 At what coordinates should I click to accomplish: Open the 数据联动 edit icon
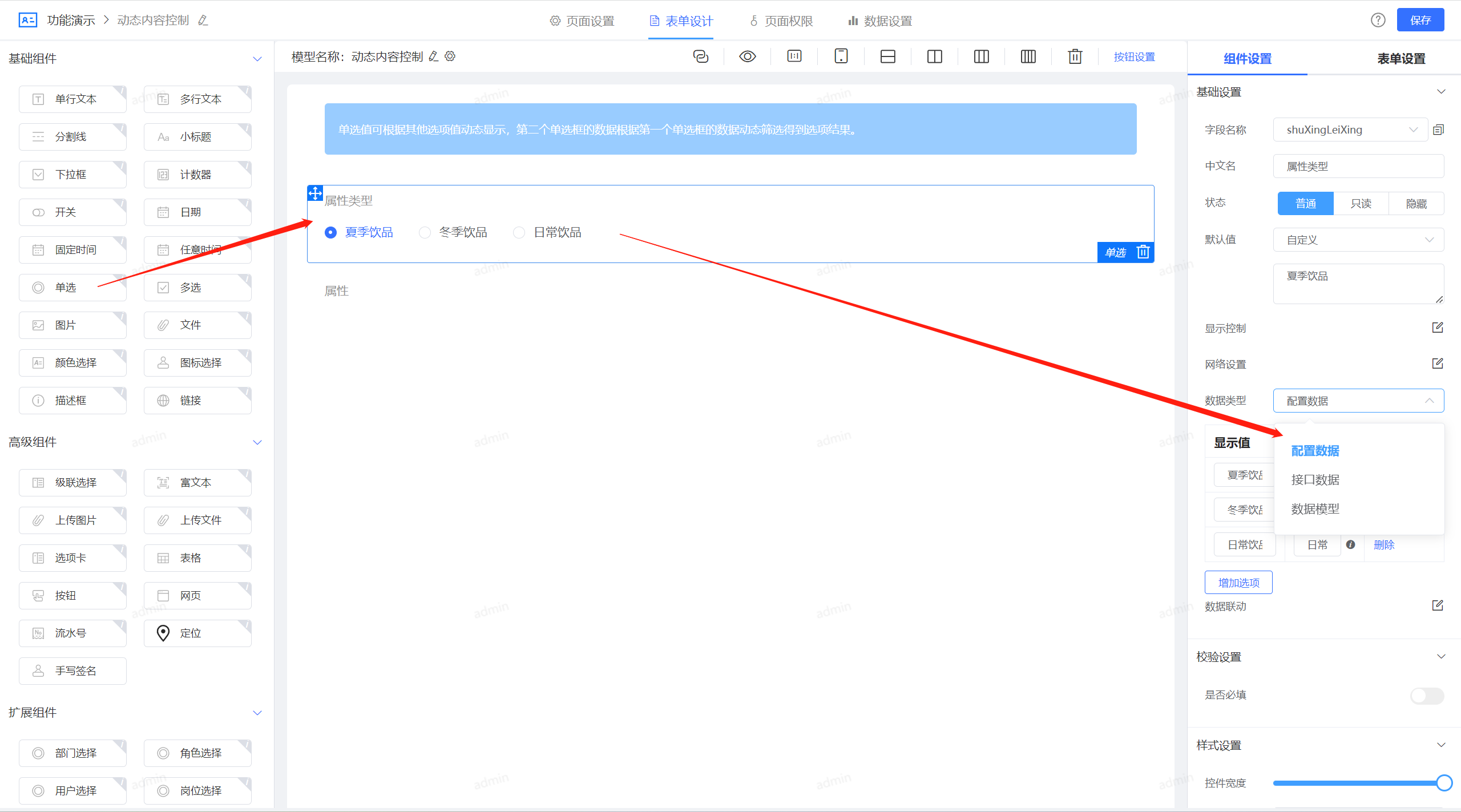1437,605
